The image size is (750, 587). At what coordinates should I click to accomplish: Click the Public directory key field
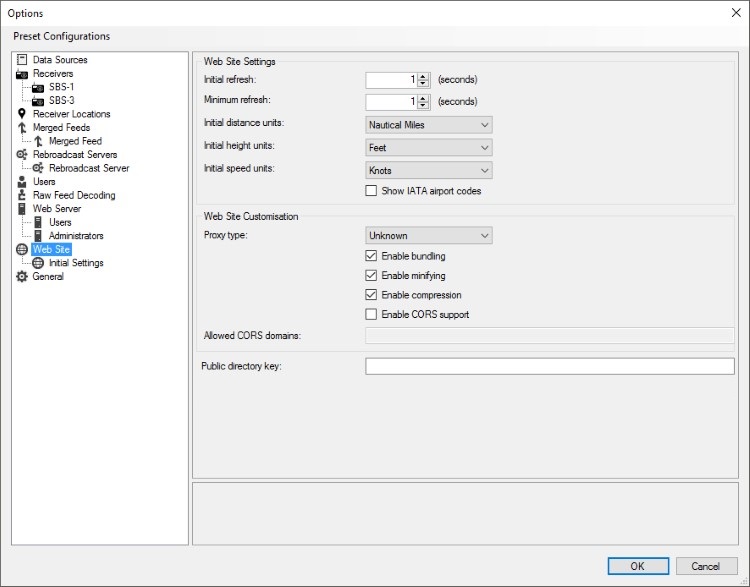[x=550, y=366]
